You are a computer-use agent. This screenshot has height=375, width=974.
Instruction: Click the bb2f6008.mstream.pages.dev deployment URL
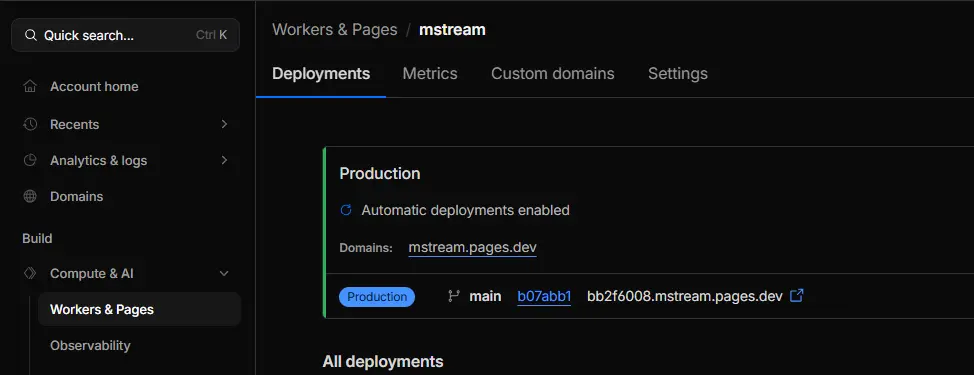[685, 296]
